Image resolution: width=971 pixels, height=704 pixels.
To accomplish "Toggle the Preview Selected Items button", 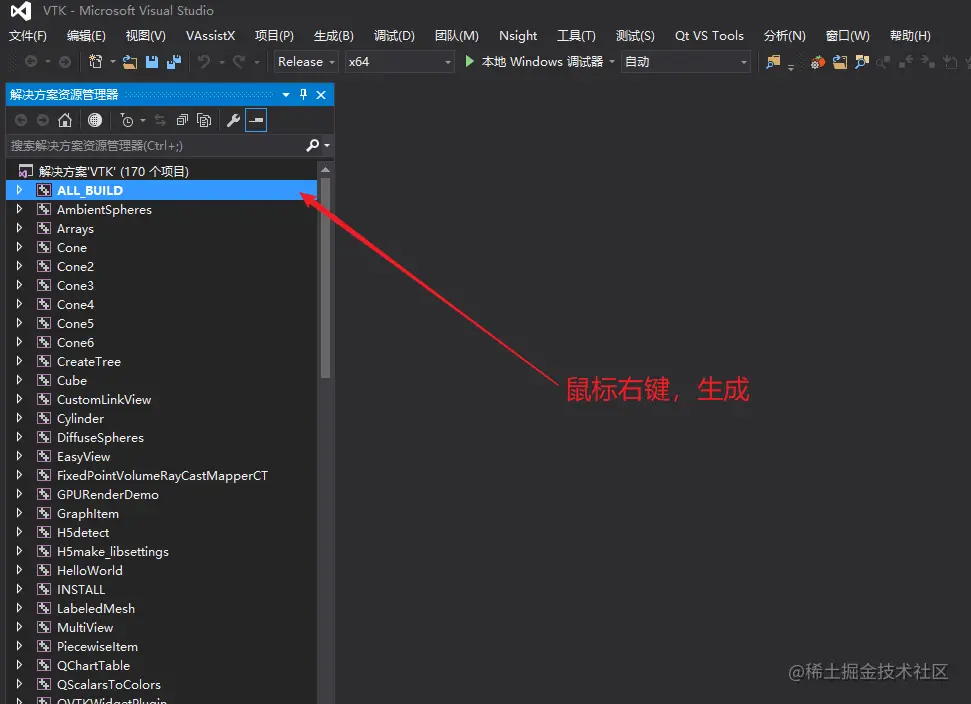I will pos(256,120).
